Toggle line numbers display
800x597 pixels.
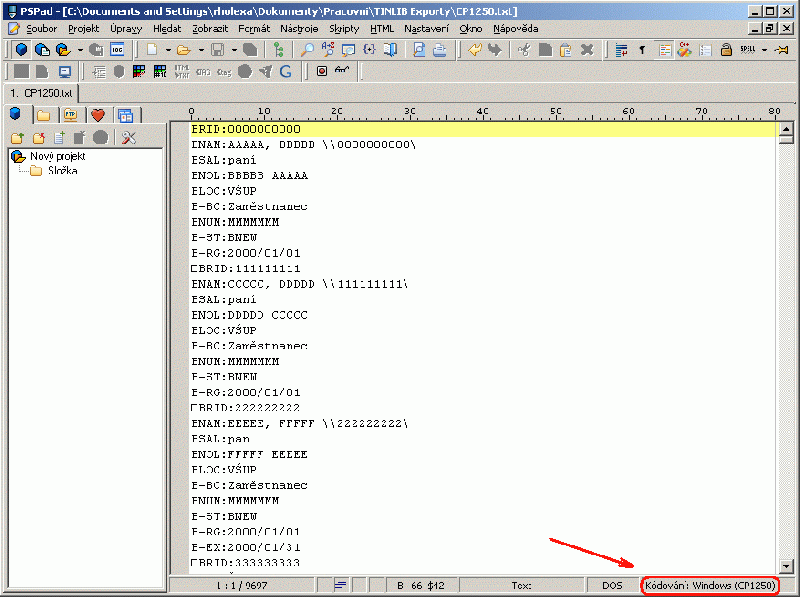706,49
